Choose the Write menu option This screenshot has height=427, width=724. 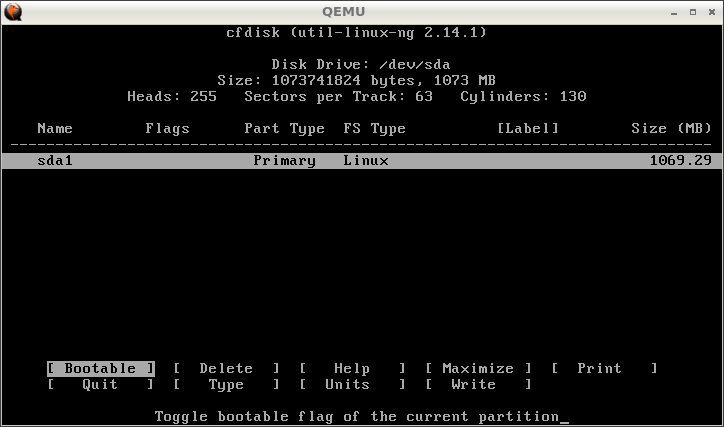pyautogui.click(x=478, y=385)
